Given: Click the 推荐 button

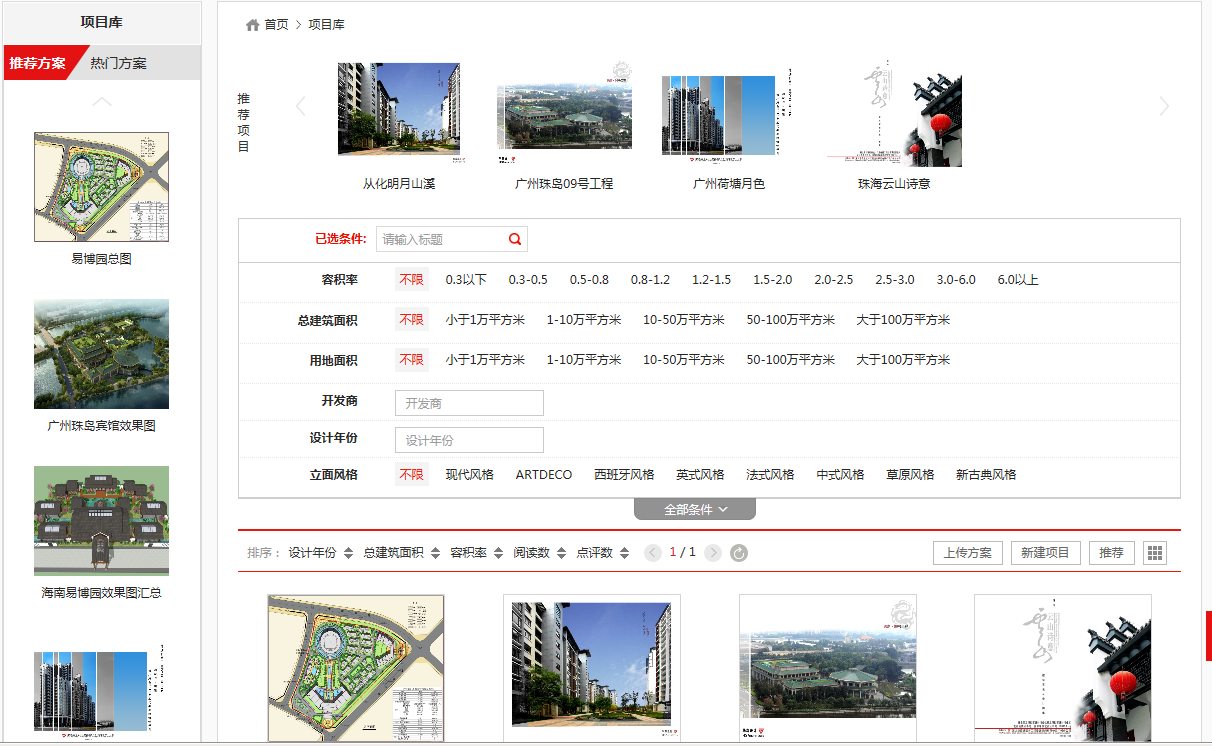Looking at the screenshot, I should pos(1111,553).
